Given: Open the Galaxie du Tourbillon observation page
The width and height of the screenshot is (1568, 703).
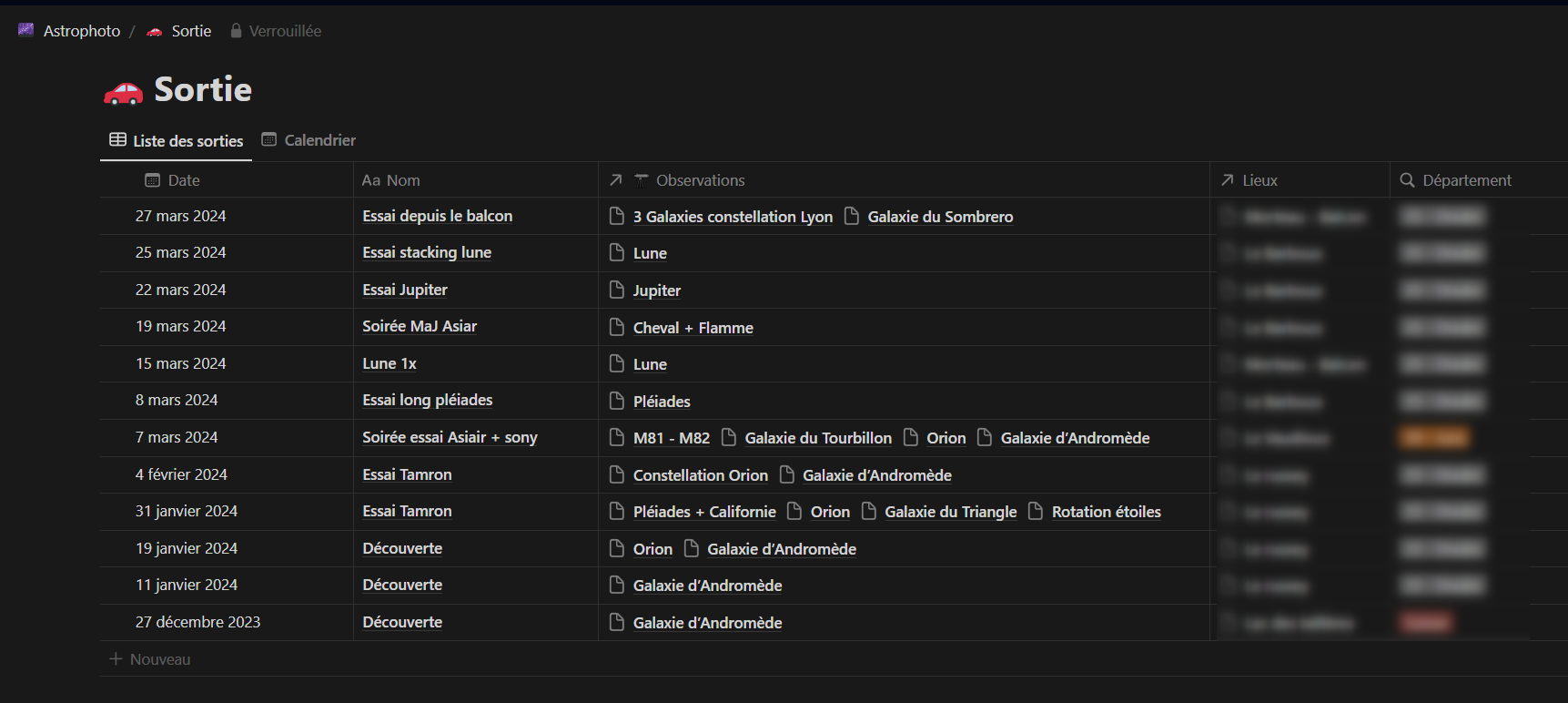Looking at the screenshot, I should pos(817,438).
